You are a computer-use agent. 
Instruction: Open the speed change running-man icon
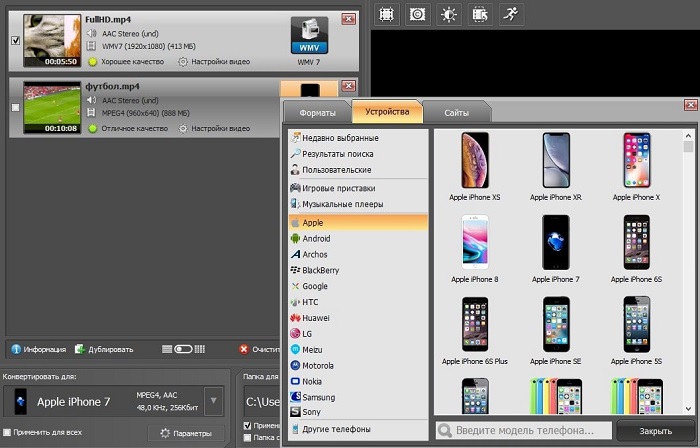(x=511, y=14)
